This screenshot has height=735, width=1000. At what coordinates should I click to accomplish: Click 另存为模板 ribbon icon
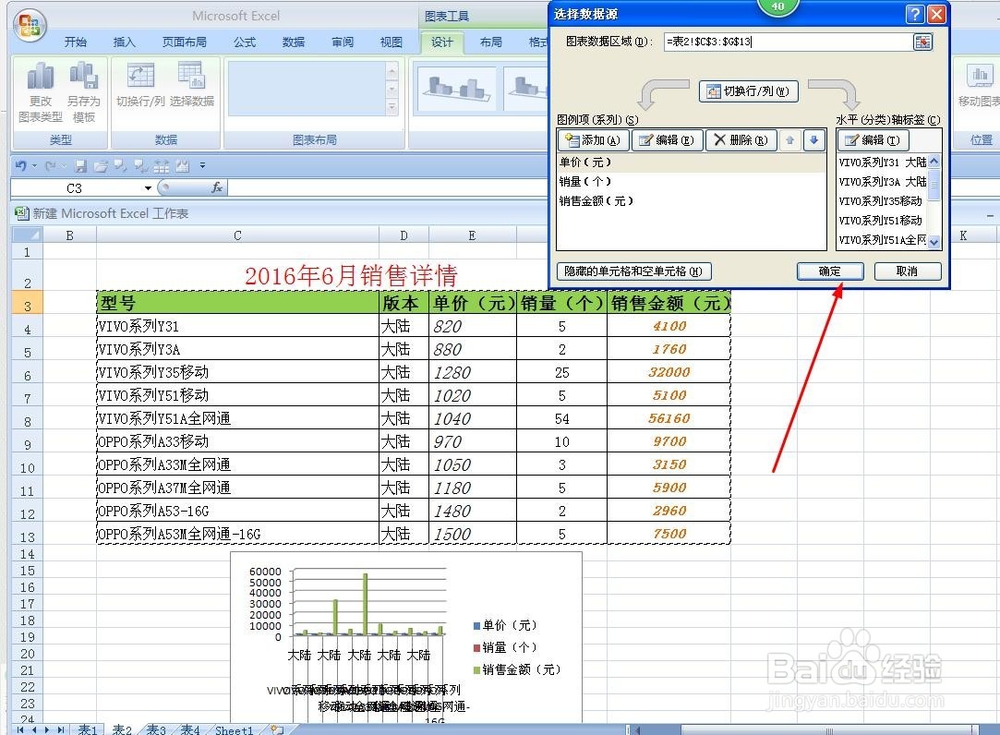tap(84, 93)
